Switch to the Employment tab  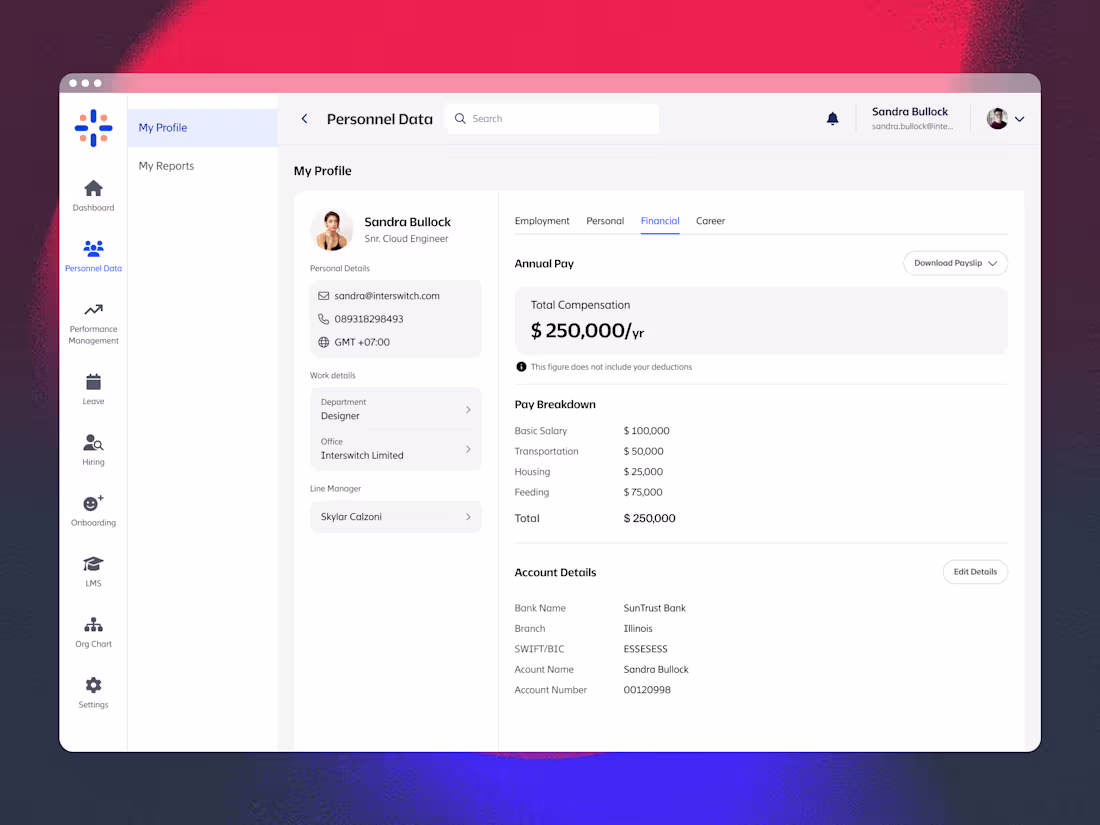(542, 221)
